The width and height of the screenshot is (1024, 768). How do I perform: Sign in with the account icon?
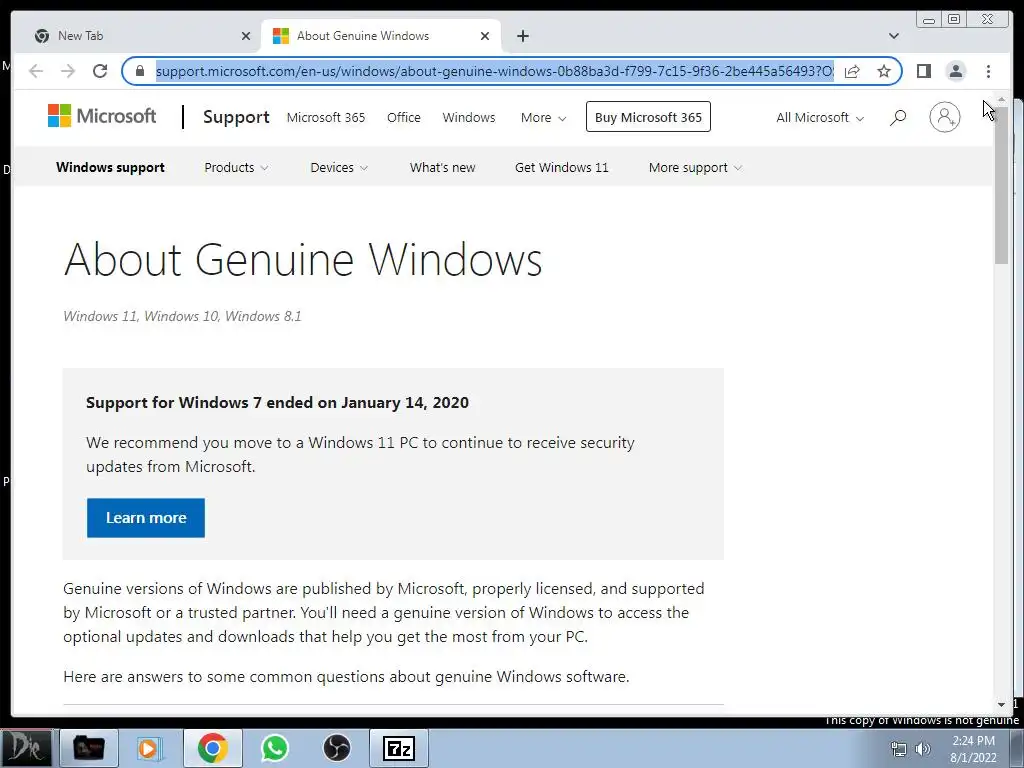pyautogui.click(x=944, y=117)
